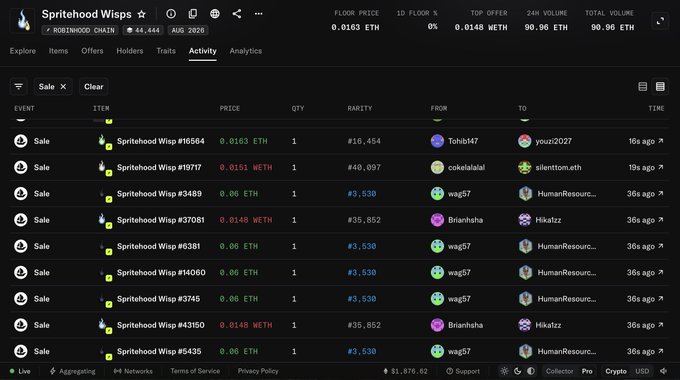Click the Spritehood Wisp #3745 thumbnail
680x380 pixels.
[103, 299]
